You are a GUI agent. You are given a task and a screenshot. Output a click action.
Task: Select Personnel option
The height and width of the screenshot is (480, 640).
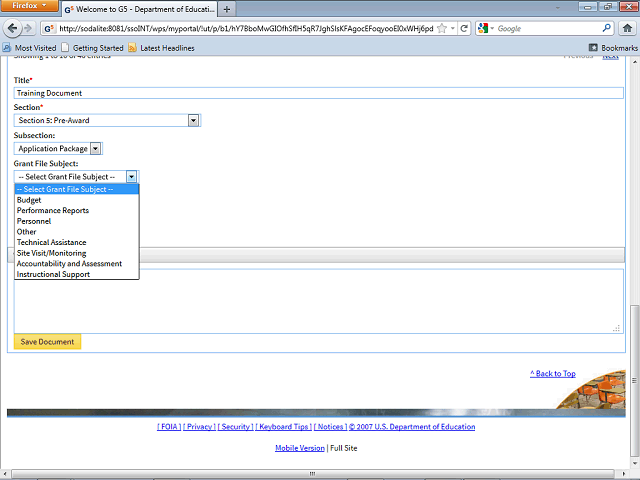pos(77,221)
